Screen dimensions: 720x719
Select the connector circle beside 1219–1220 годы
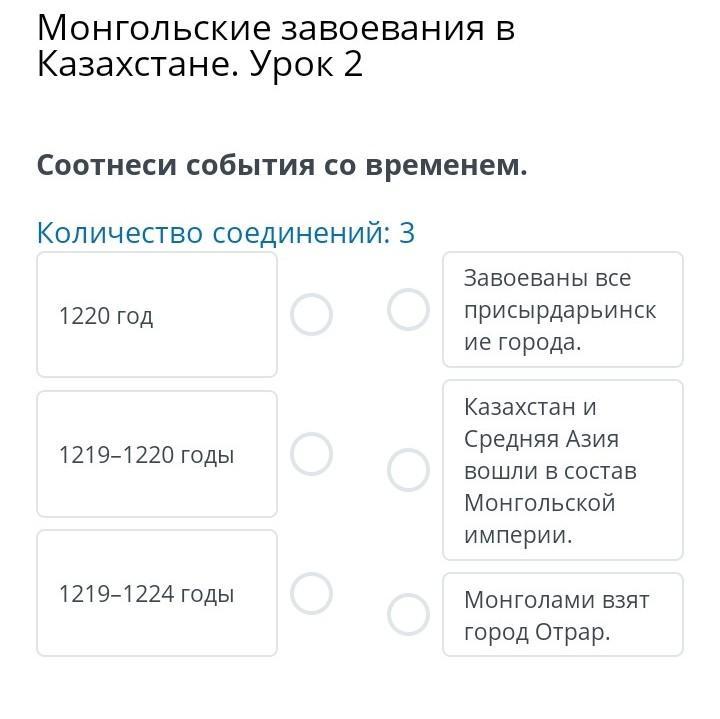311,453
